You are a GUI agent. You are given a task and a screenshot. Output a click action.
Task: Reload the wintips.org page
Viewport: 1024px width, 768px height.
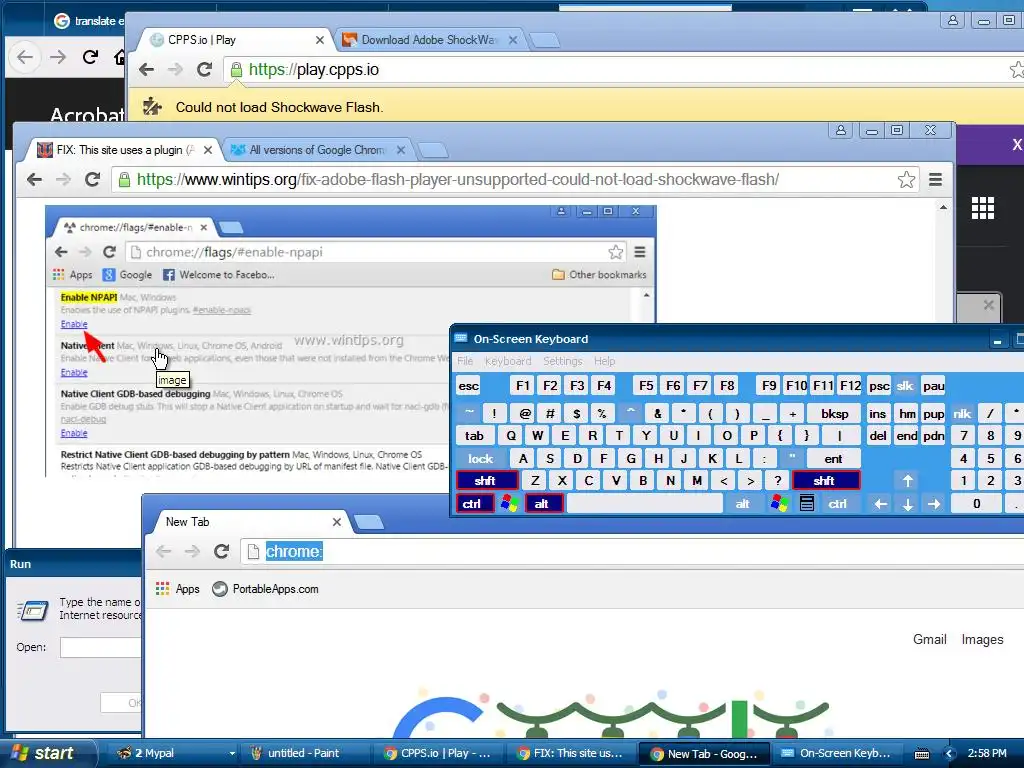(92, 179)
